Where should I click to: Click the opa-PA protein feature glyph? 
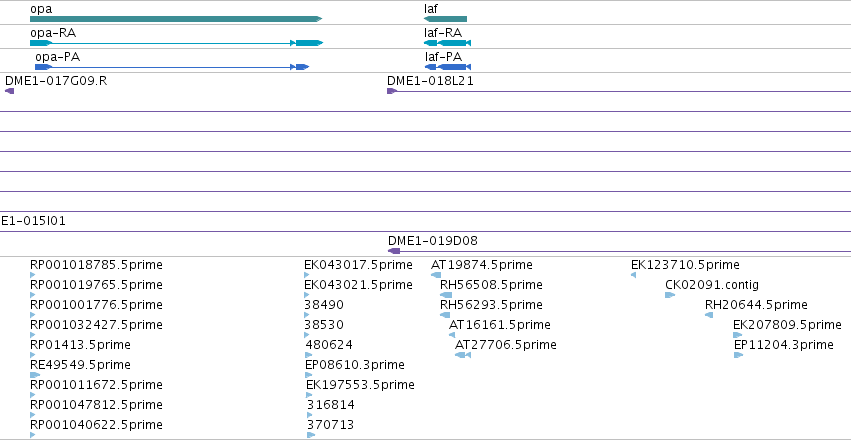(172, 67)
